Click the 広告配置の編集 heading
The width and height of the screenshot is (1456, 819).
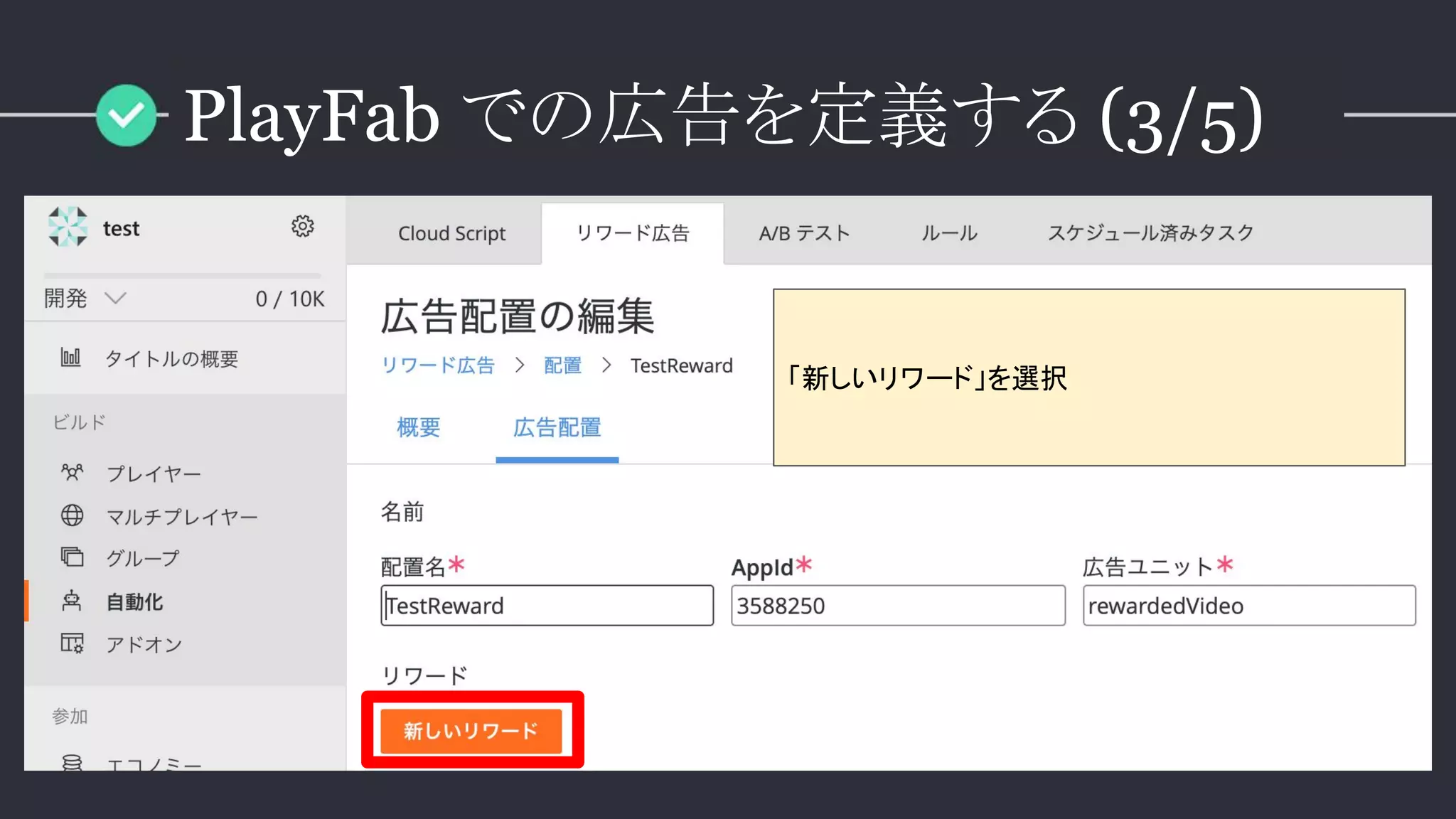518,316
